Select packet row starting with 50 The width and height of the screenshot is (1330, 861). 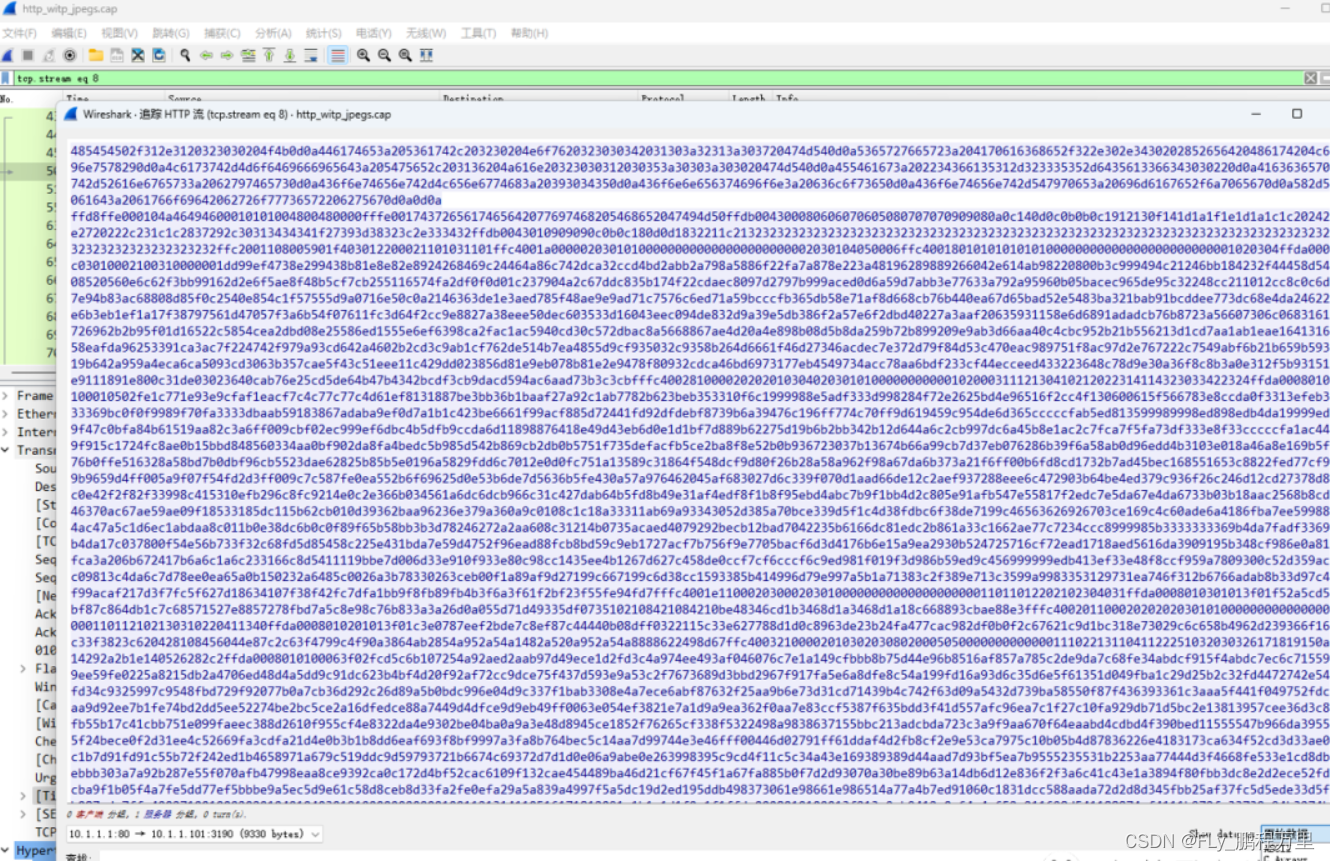(x=30, y=171)
